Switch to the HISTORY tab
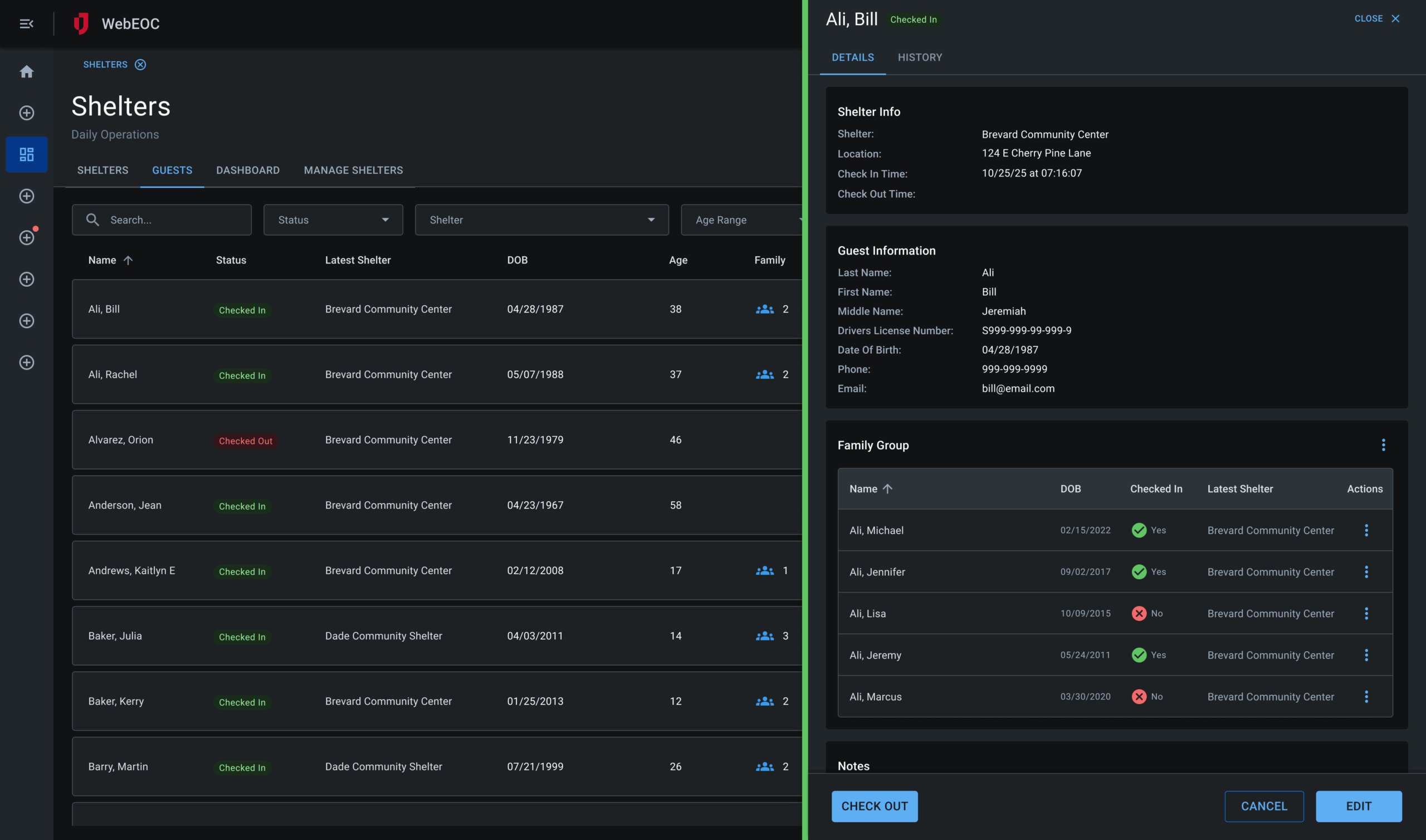This screenshot has height=840, width=1426. tap(920, 57)
